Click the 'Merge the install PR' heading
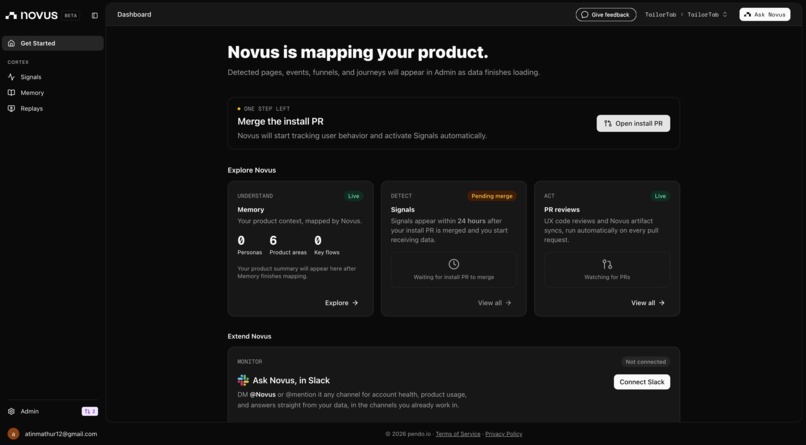The width and height of the screenshot is (806, 445). point(281,121)
